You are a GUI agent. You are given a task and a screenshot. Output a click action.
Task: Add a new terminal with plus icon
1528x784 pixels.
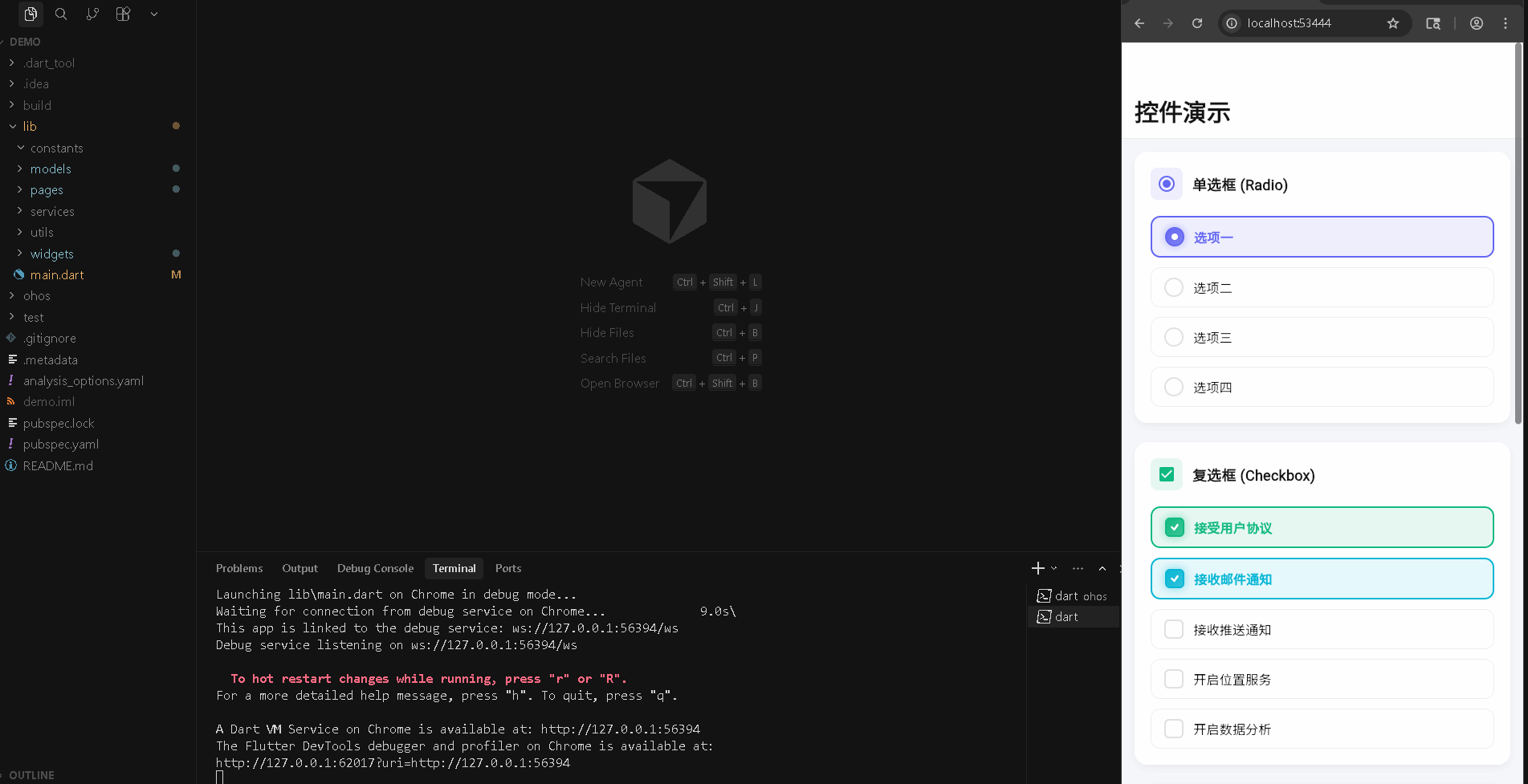pyautogui.click(x=1037, y=568)
